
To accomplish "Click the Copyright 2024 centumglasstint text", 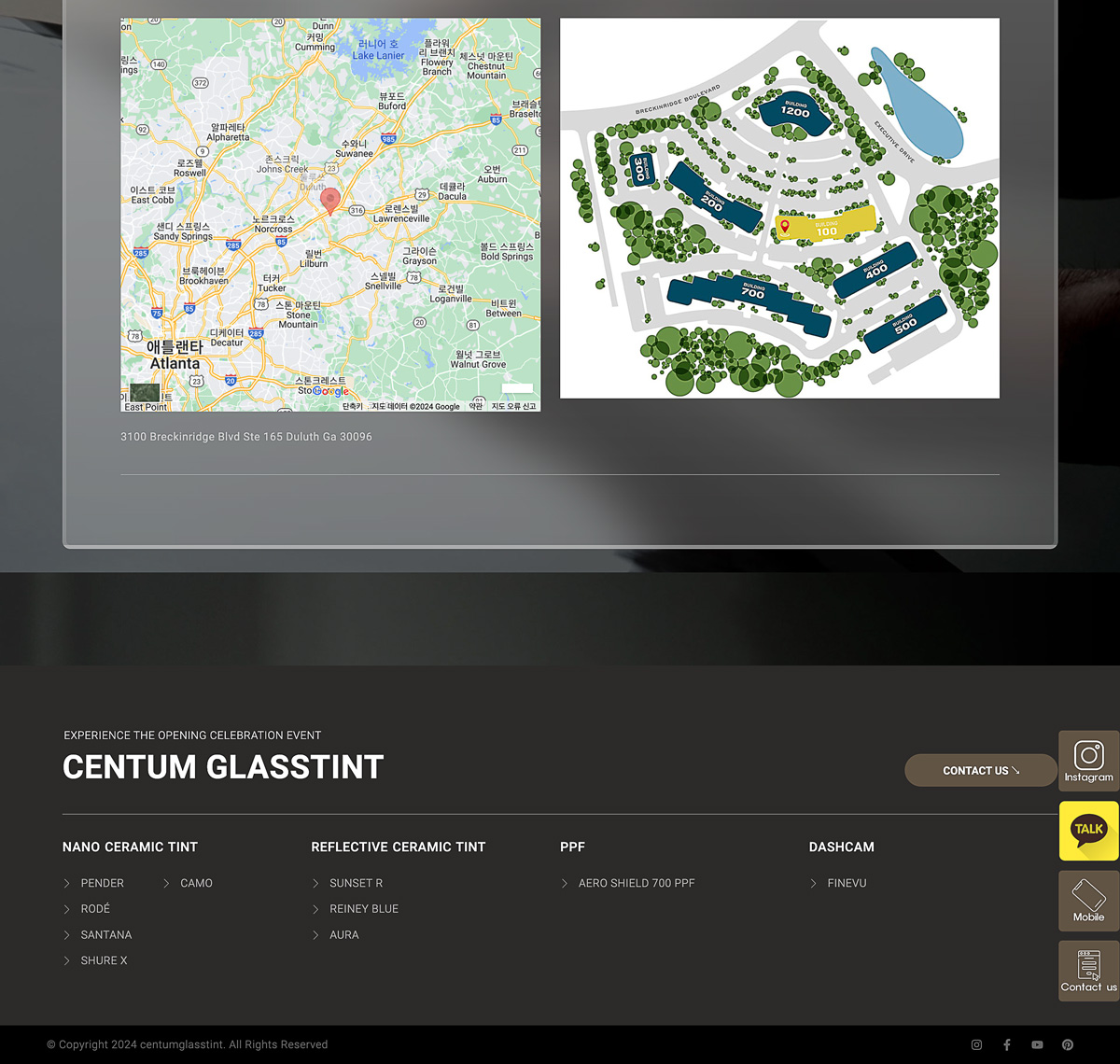I will 188,1044.
